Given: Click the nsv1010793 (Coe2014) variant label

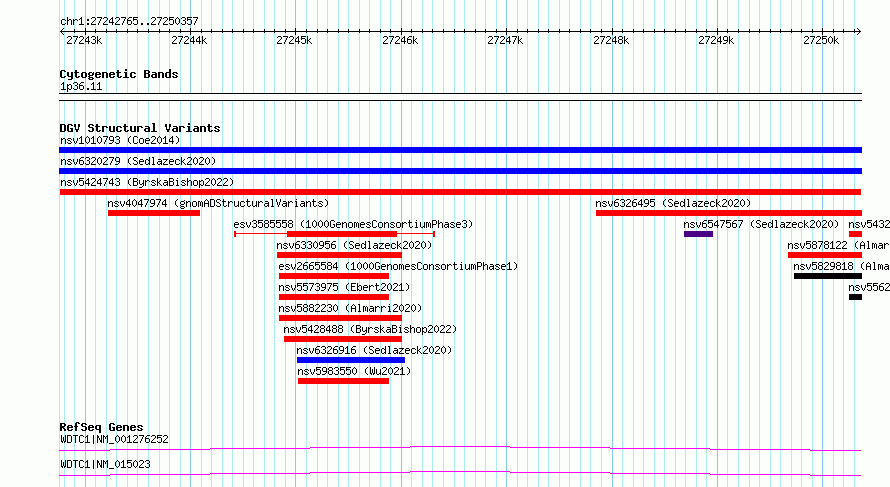Looking at the screenshot, I should tap(120, 140).
